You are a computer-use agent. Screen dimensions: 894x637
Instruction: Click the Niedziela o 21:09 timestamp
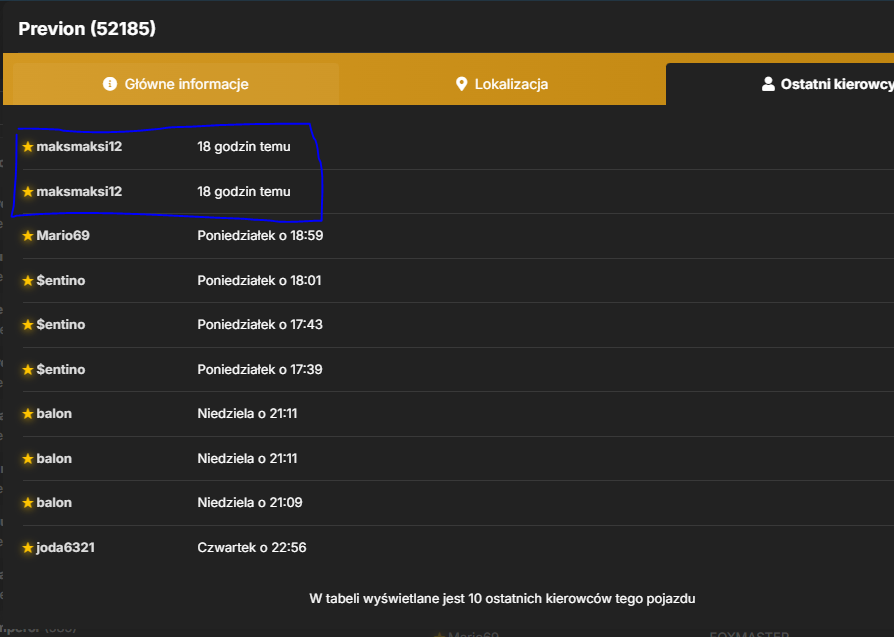point(250,502)
